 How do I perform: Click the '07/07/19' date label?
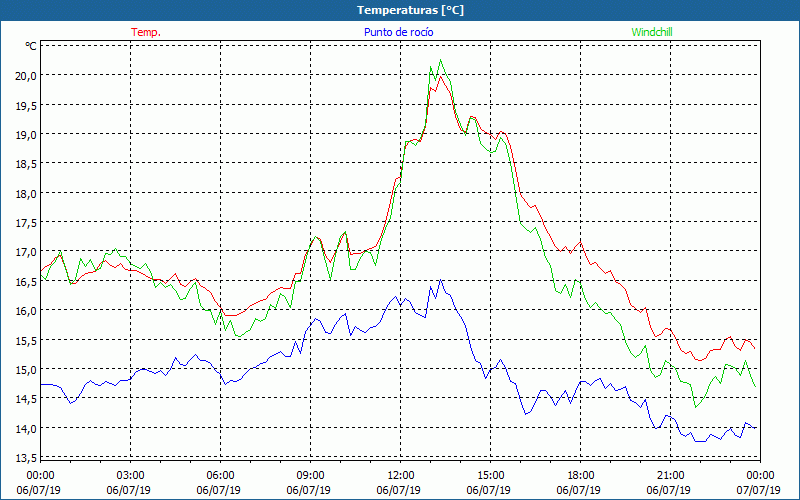760,490
